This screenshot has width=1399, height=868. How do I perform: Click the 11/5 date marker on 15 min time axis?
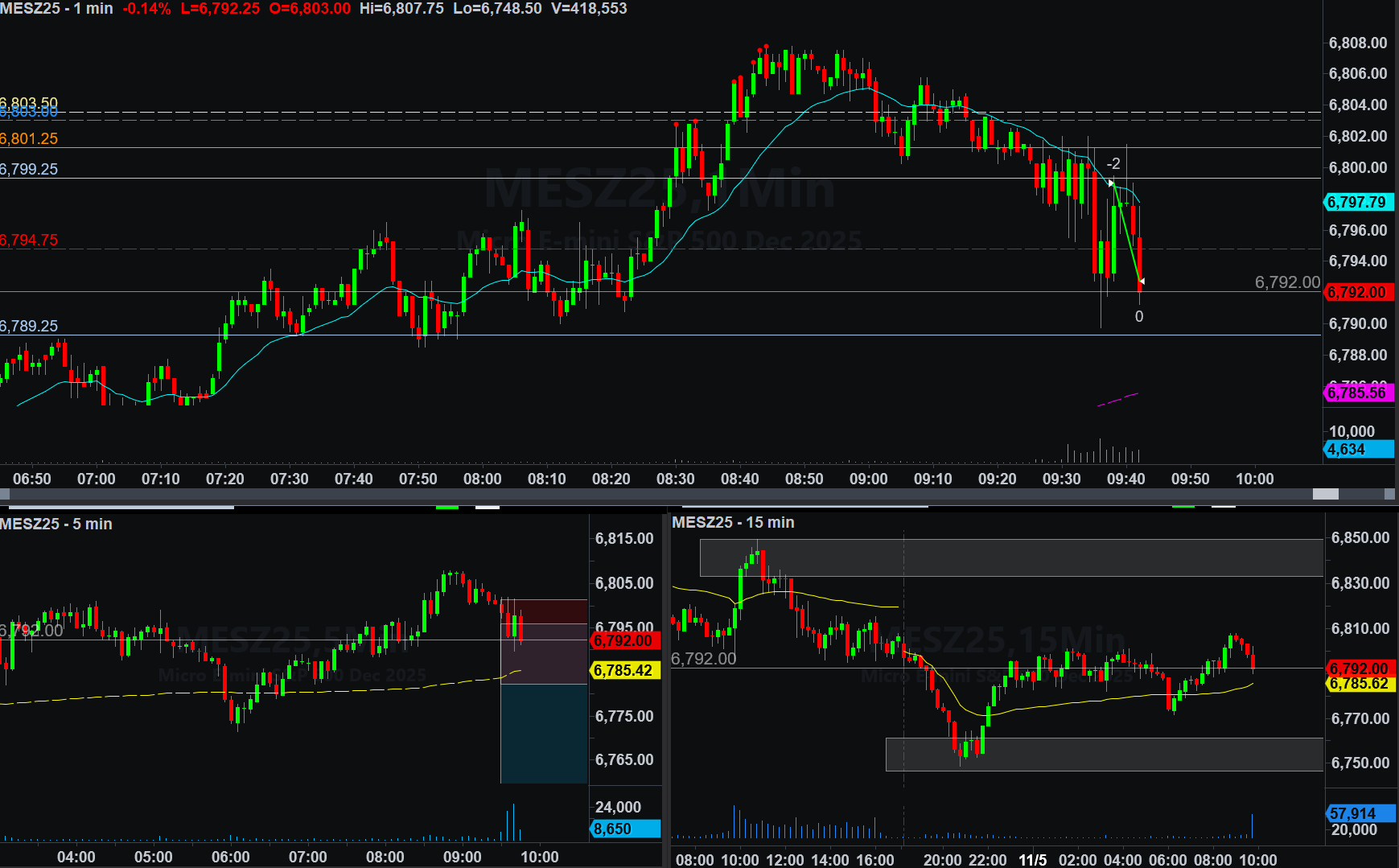pyautogui.click(x=1032, y=860)
